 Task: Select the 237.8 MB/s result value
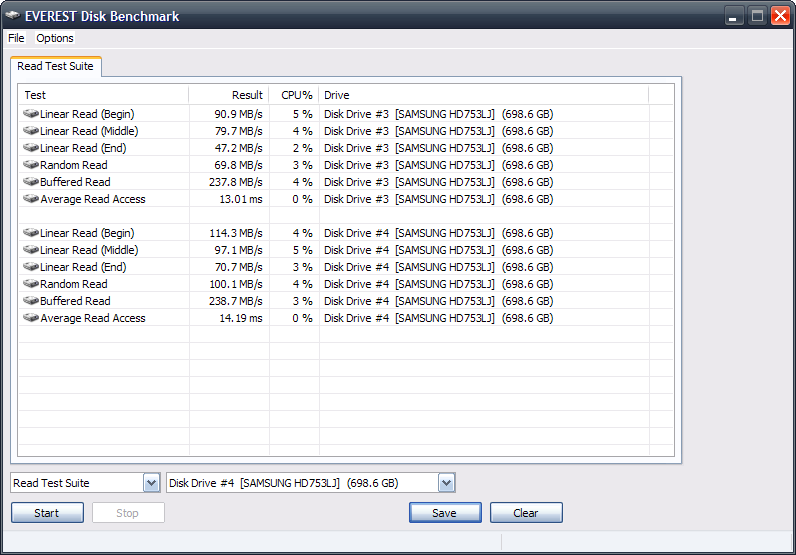236,182
